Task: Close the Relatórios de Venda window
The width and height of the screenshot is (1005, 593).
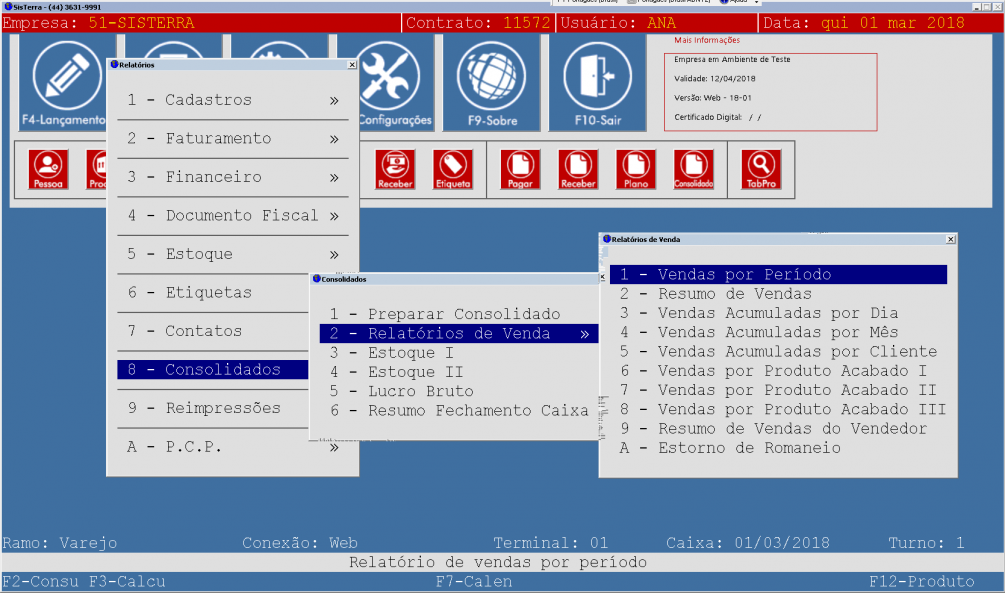Action: coord(950,240)
